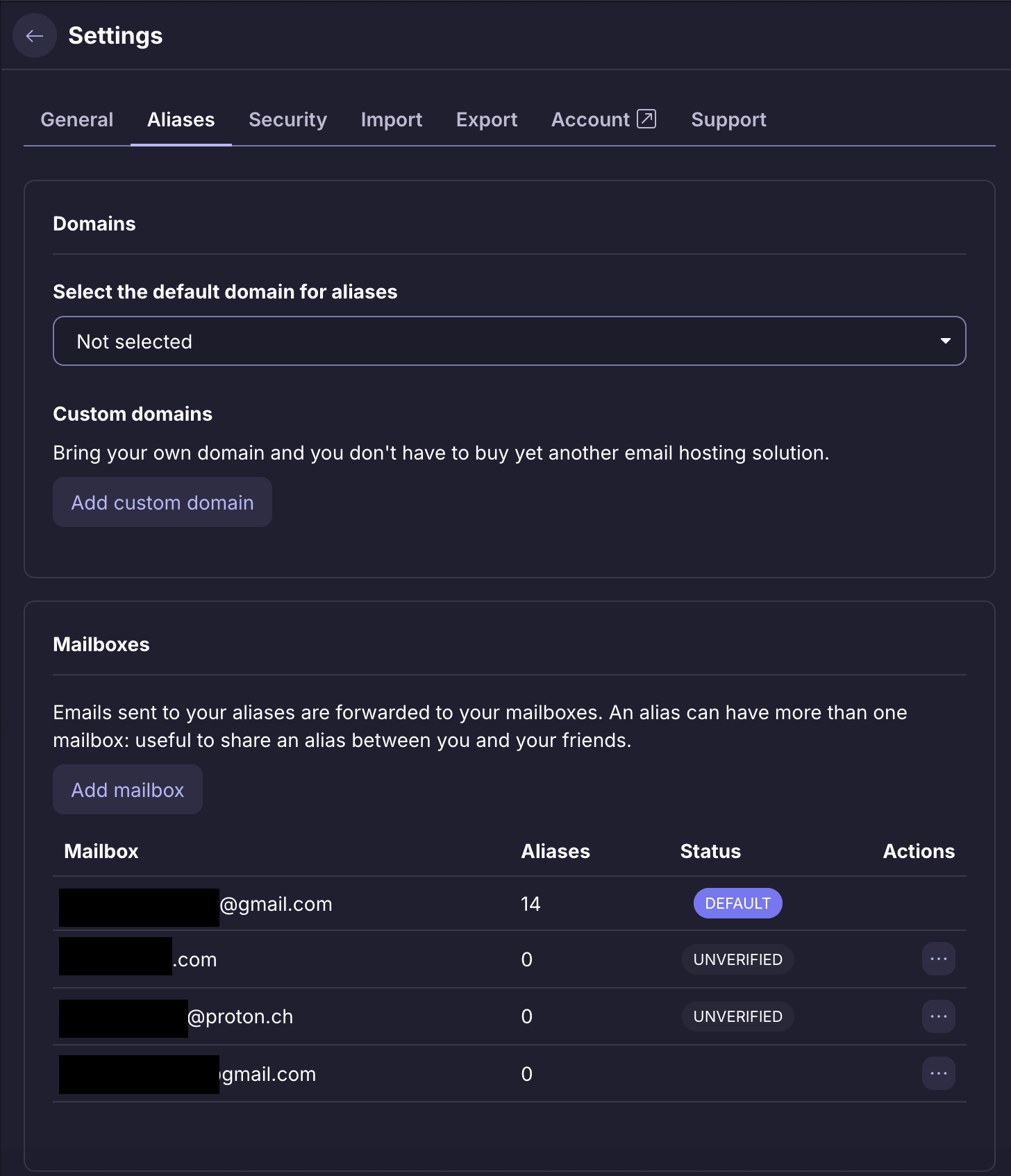Select the Aliases tab
Image resolution: width=1011 pixels, height=1176 pixels.
pyautogui.click(x=181, y=119)
